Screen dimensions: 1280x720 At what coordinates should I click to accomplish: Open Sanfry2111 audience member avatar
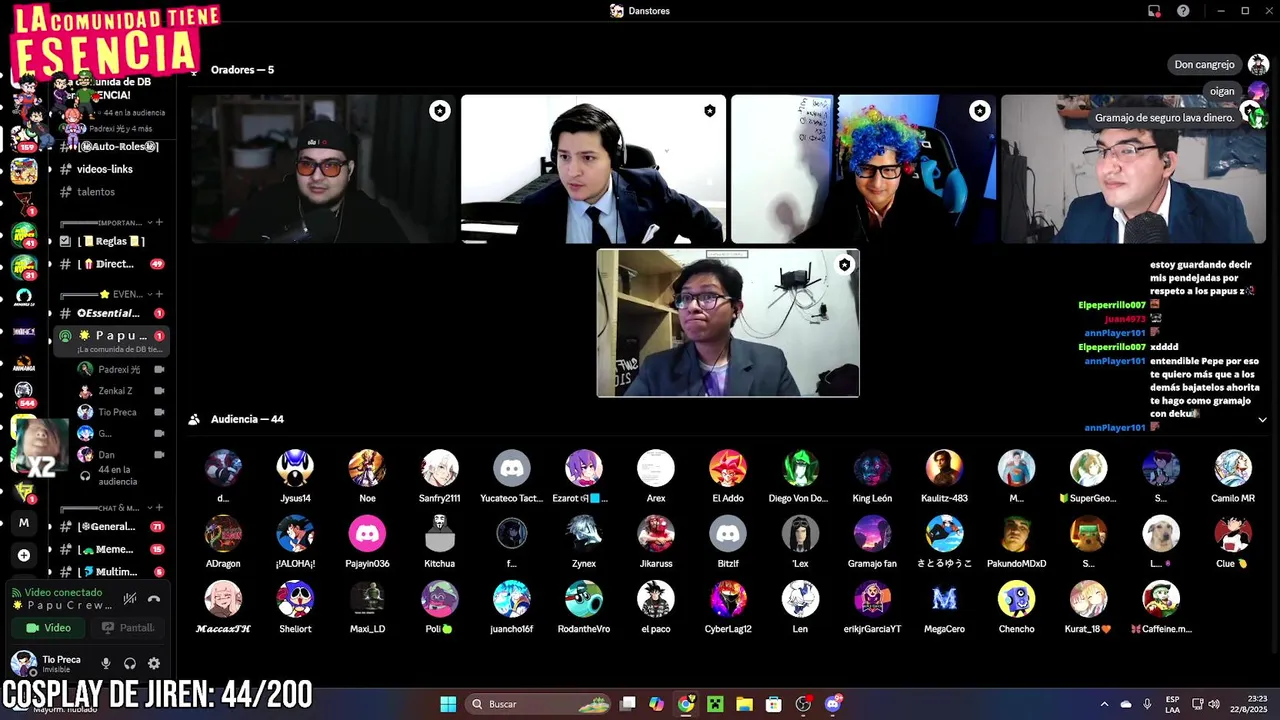point(439,468)
